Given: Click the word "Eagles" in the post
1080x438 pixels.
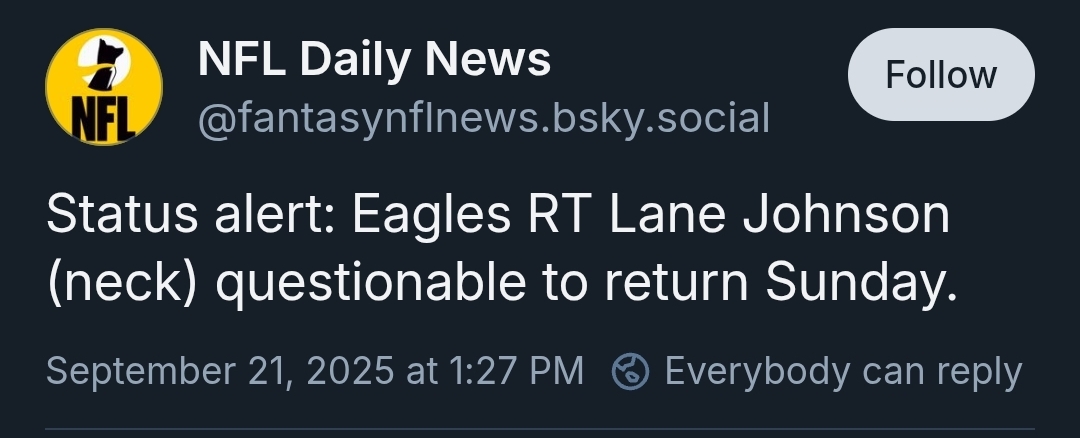Looking at the screenshot, I should click(431, 217).
